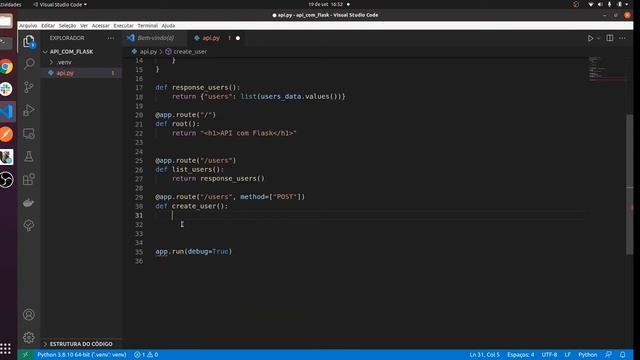Open Atividades overview in top bar
Screen dimensions: 640x360
click(11, 4)
